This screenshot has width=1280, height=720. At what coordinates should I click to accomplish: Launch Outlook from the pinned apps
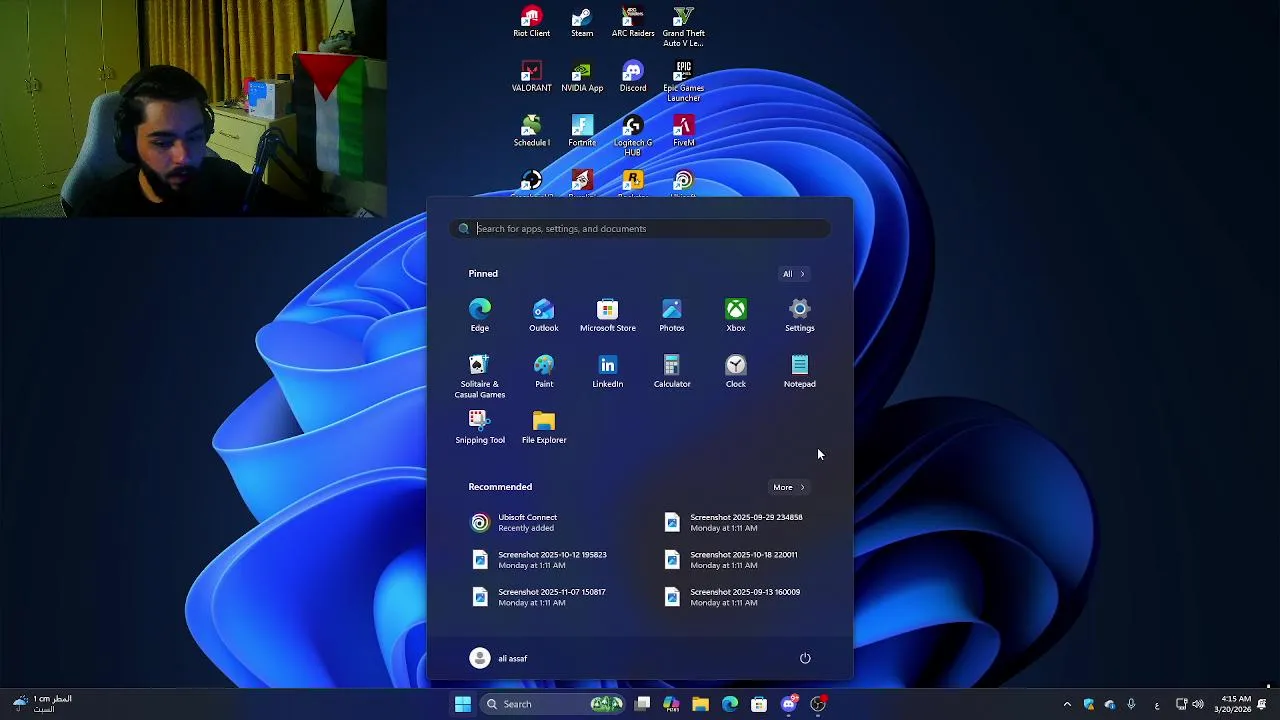544,315
